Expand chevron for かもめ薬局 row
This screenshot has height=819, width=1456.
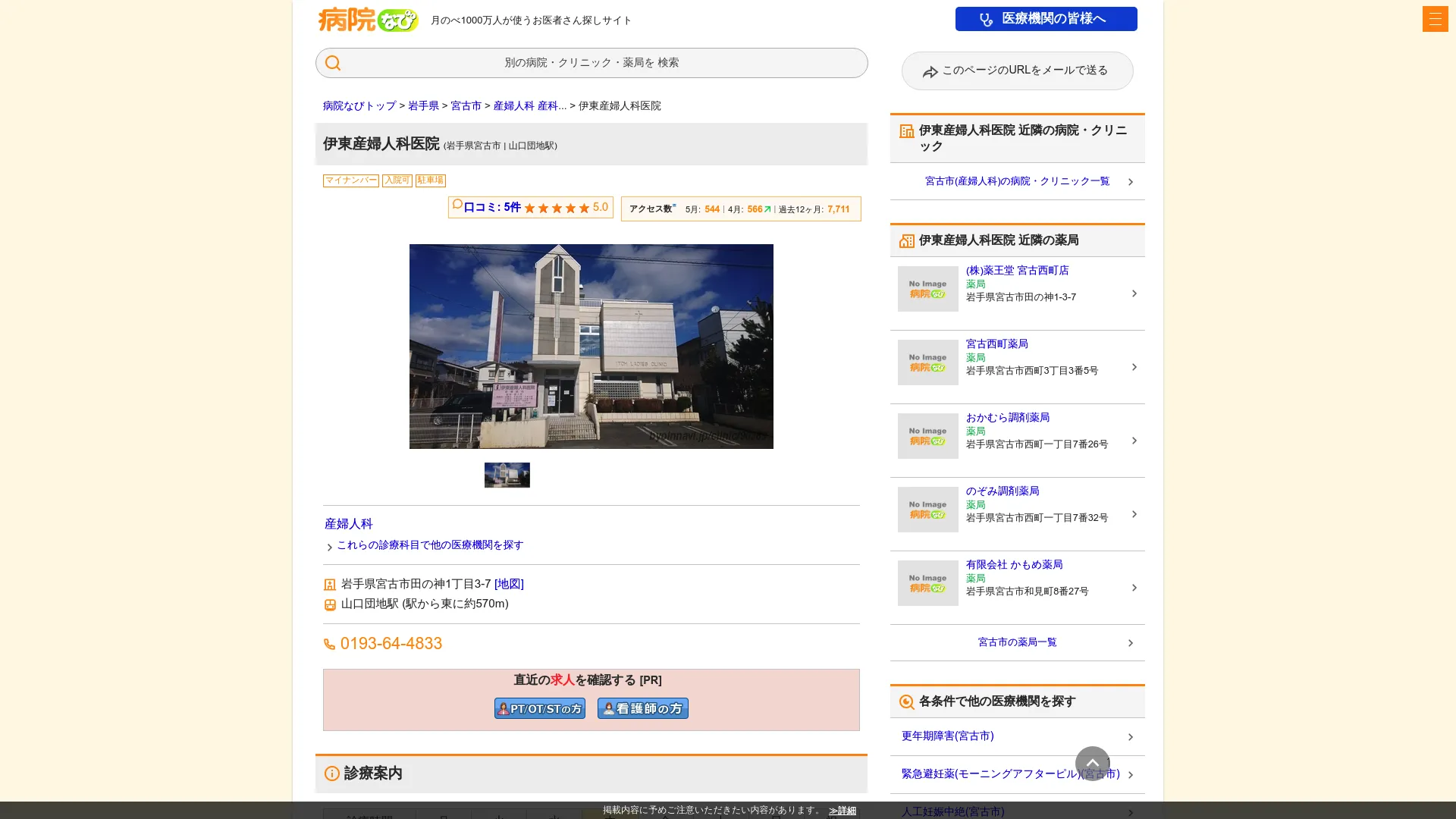pyautogui.click(x=1134, y=588)
